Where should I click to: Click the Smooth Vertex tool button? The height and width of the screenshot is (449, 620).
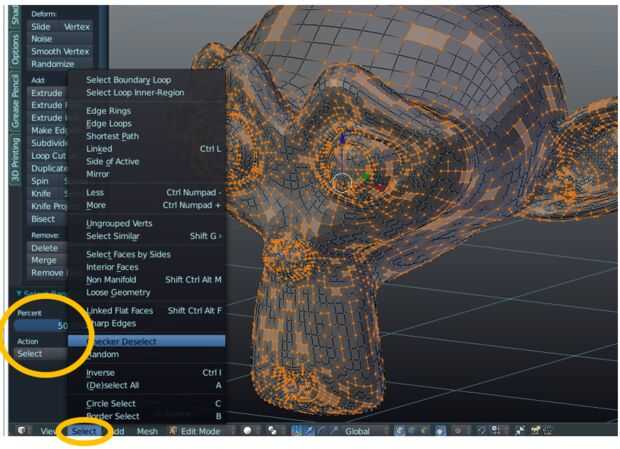(x=60, y=51)
